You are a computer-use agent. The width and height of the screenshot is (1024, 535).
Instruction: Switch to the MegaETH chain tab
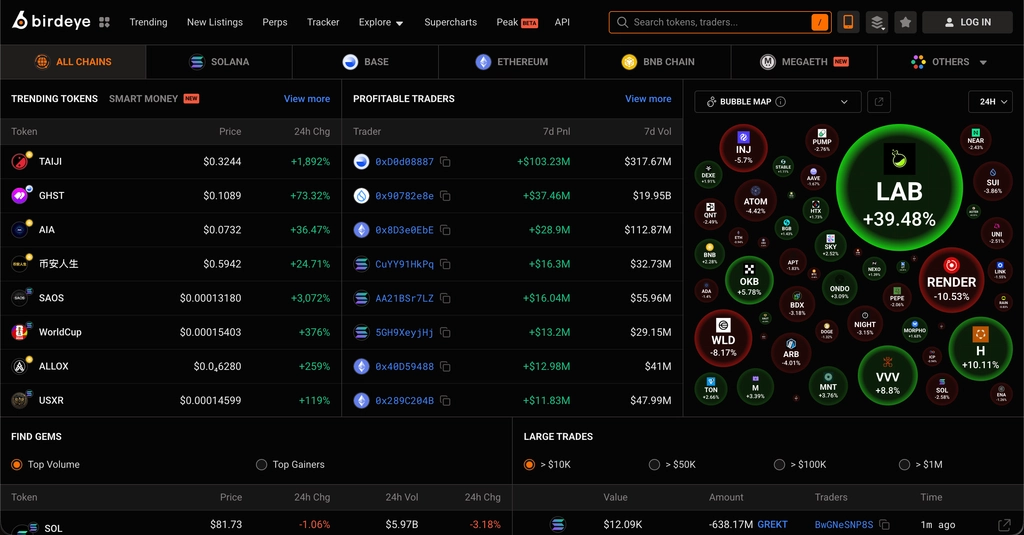coord(805,61)
